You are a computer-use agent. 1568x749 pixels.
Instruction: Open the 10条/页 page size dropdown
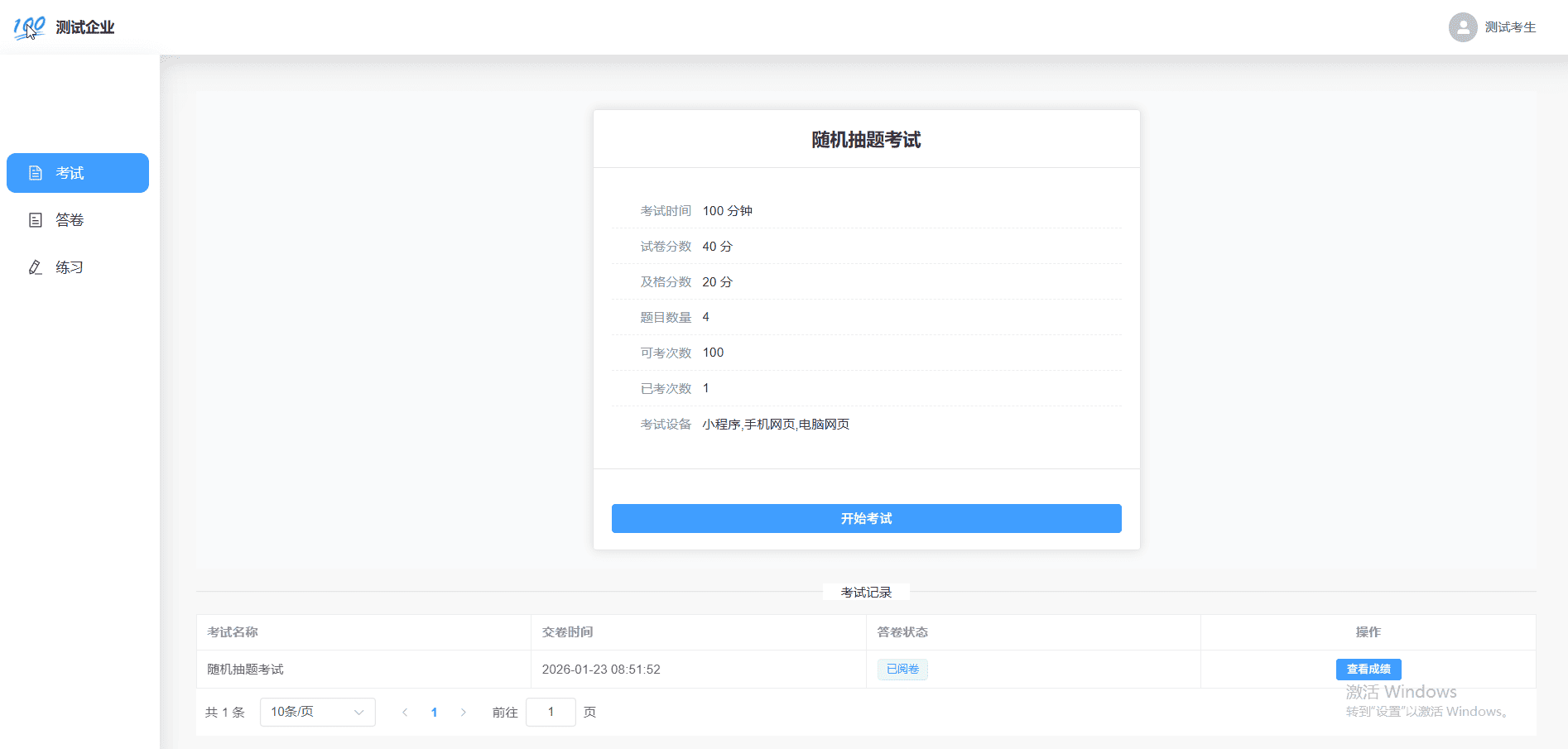(x=317, y=712)
